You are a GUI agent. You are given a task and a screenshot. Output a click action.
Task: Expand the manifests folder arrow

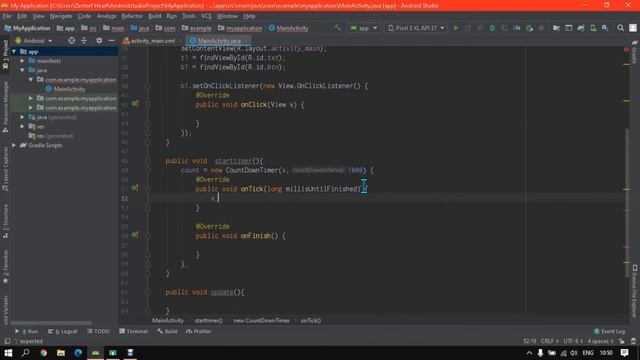point(22,61)
